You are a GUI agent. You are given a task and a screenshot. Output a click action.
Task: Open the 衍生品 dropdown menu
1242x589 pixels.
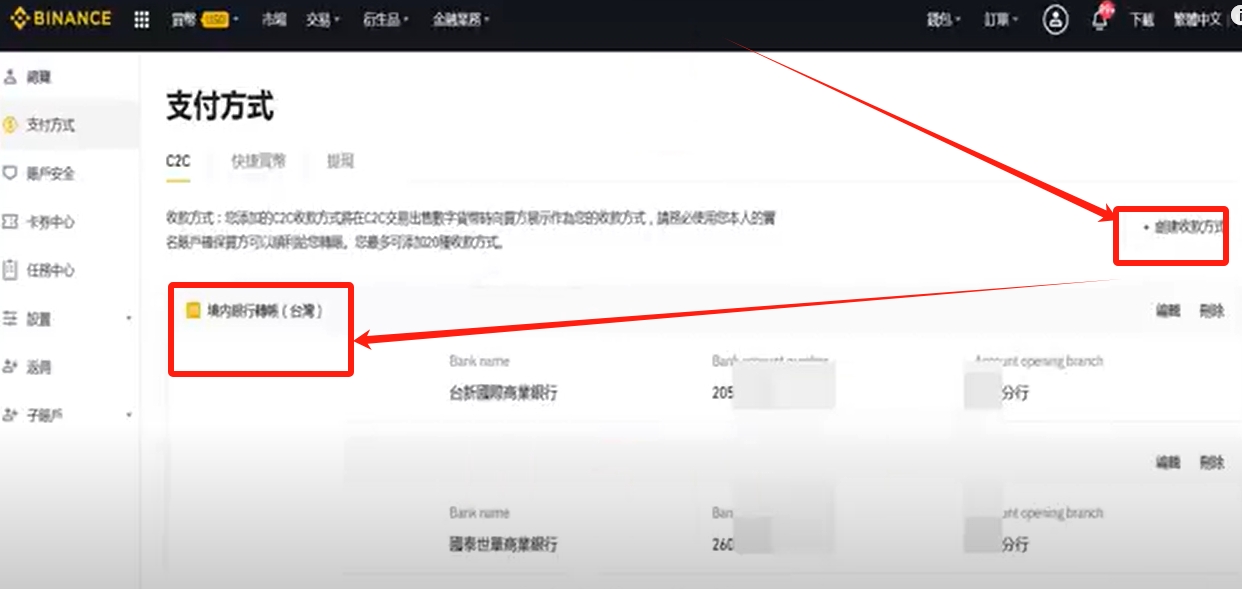pyautogui.click(x=386, y=20)
